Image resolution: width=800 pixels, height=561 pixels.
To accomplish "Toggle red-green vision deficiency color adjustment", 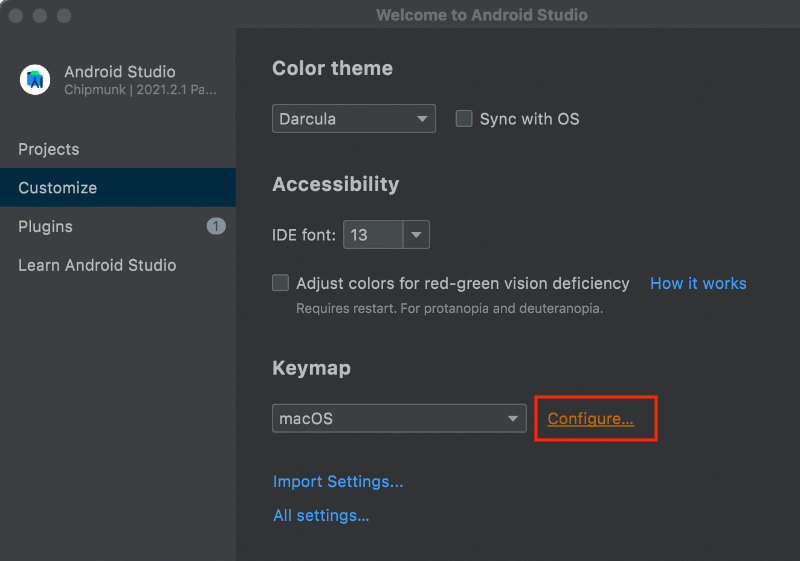I will 280,283.
